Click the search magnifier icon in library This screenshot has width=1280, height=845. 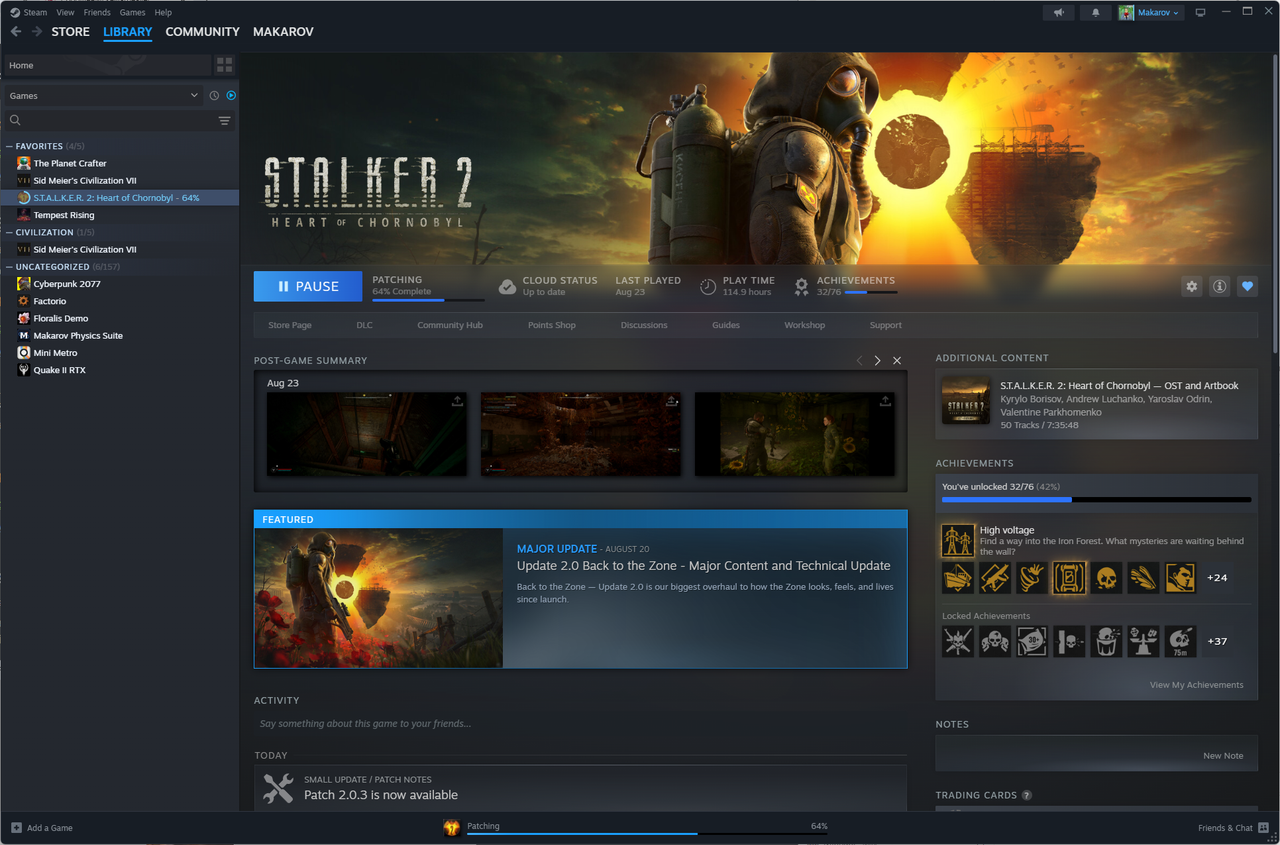[15, 120]
